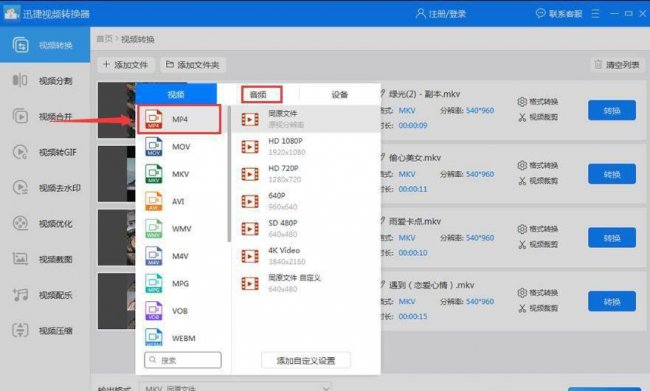Screen dimensions: 650x391
Task: Open 视频去水印 in the sidebar
Action: click(x=45, y=188)
